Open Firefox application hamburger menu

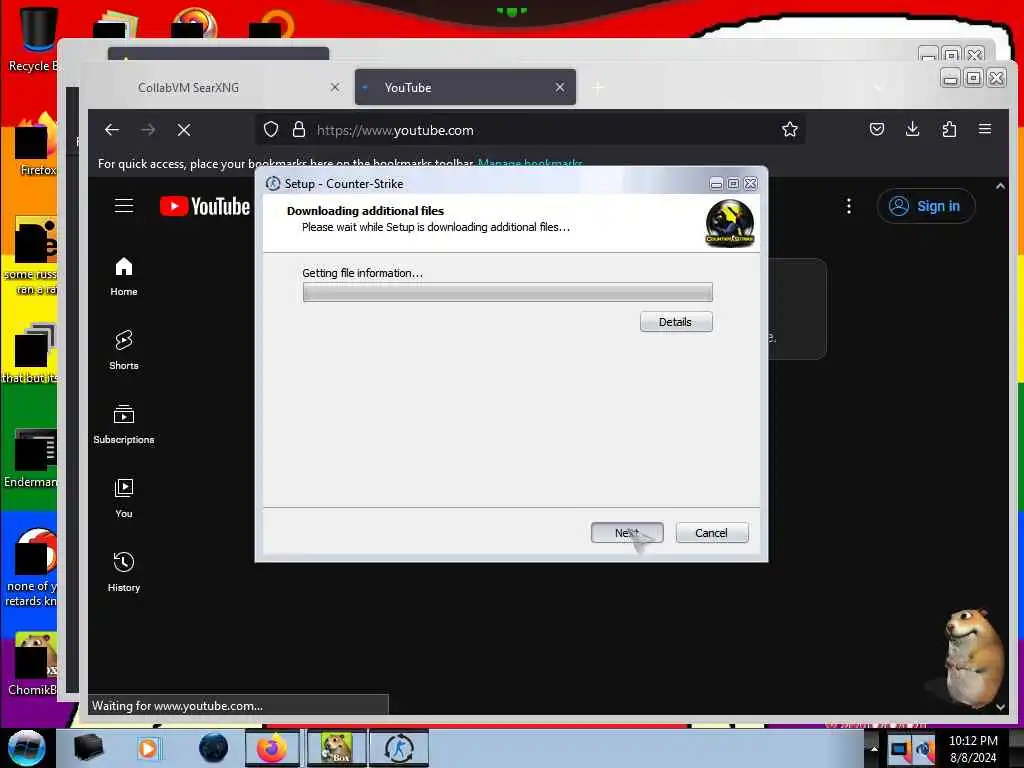click(x=985, y=129)
